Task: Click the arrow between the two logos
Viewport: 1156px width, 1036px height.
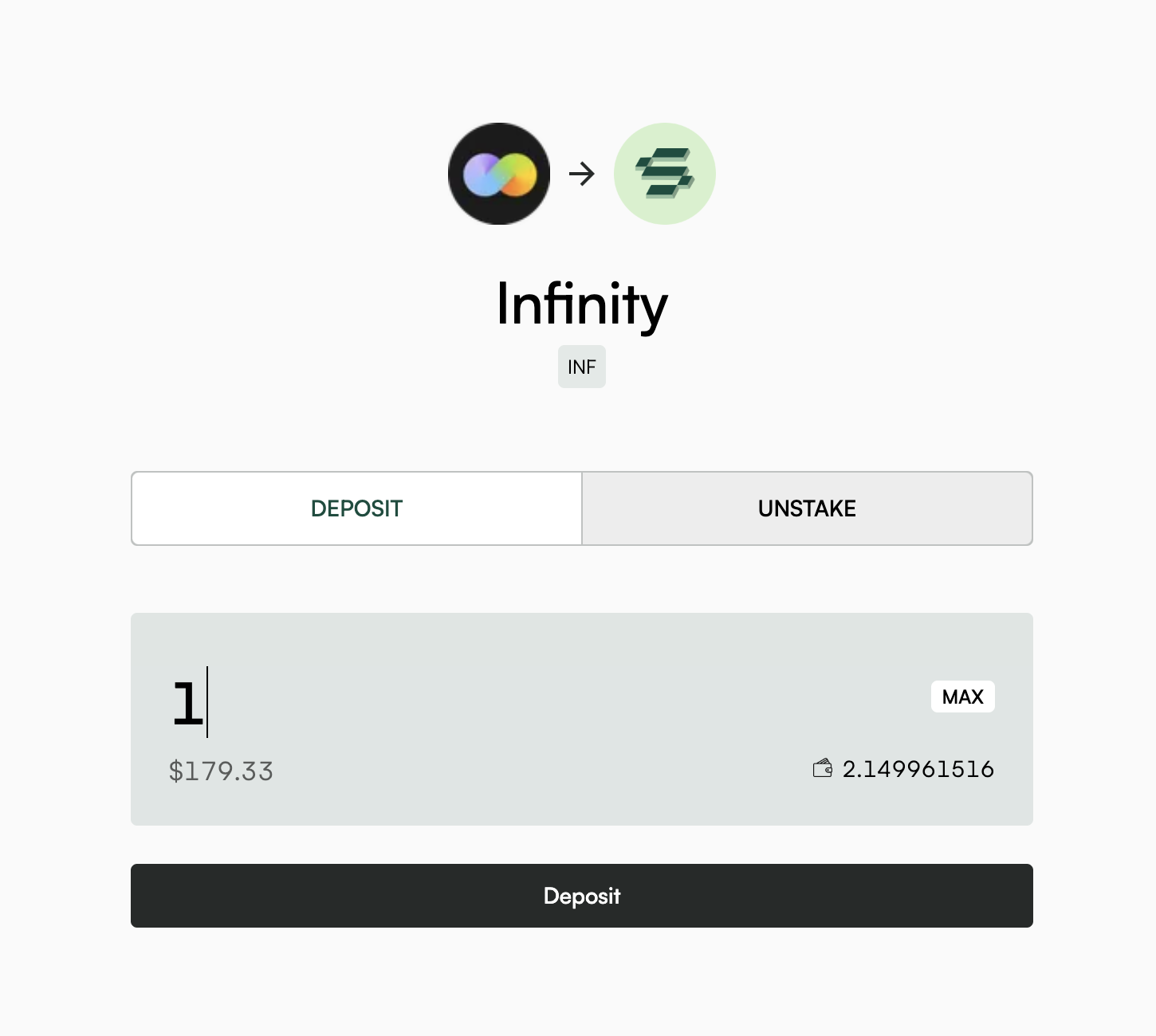Action: (582, 174)
